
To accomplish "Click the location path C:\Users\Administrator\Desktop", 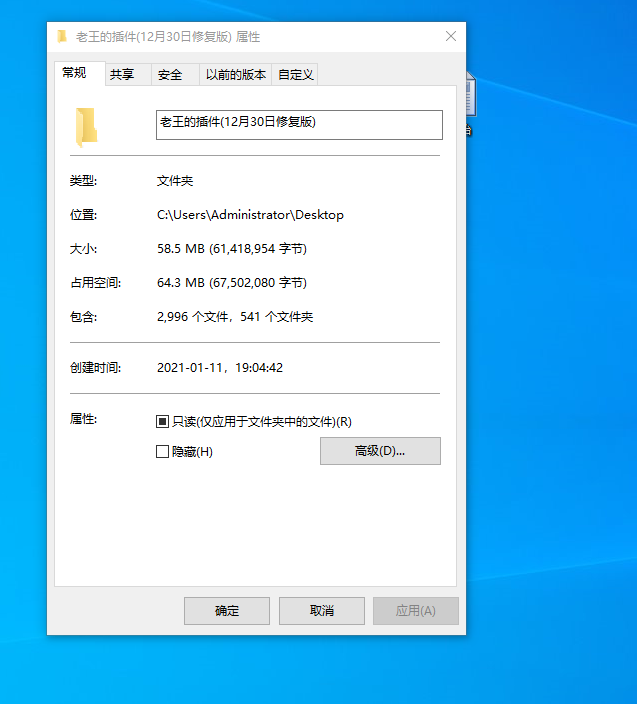I will pyautogui.click(x=250, y=215).
